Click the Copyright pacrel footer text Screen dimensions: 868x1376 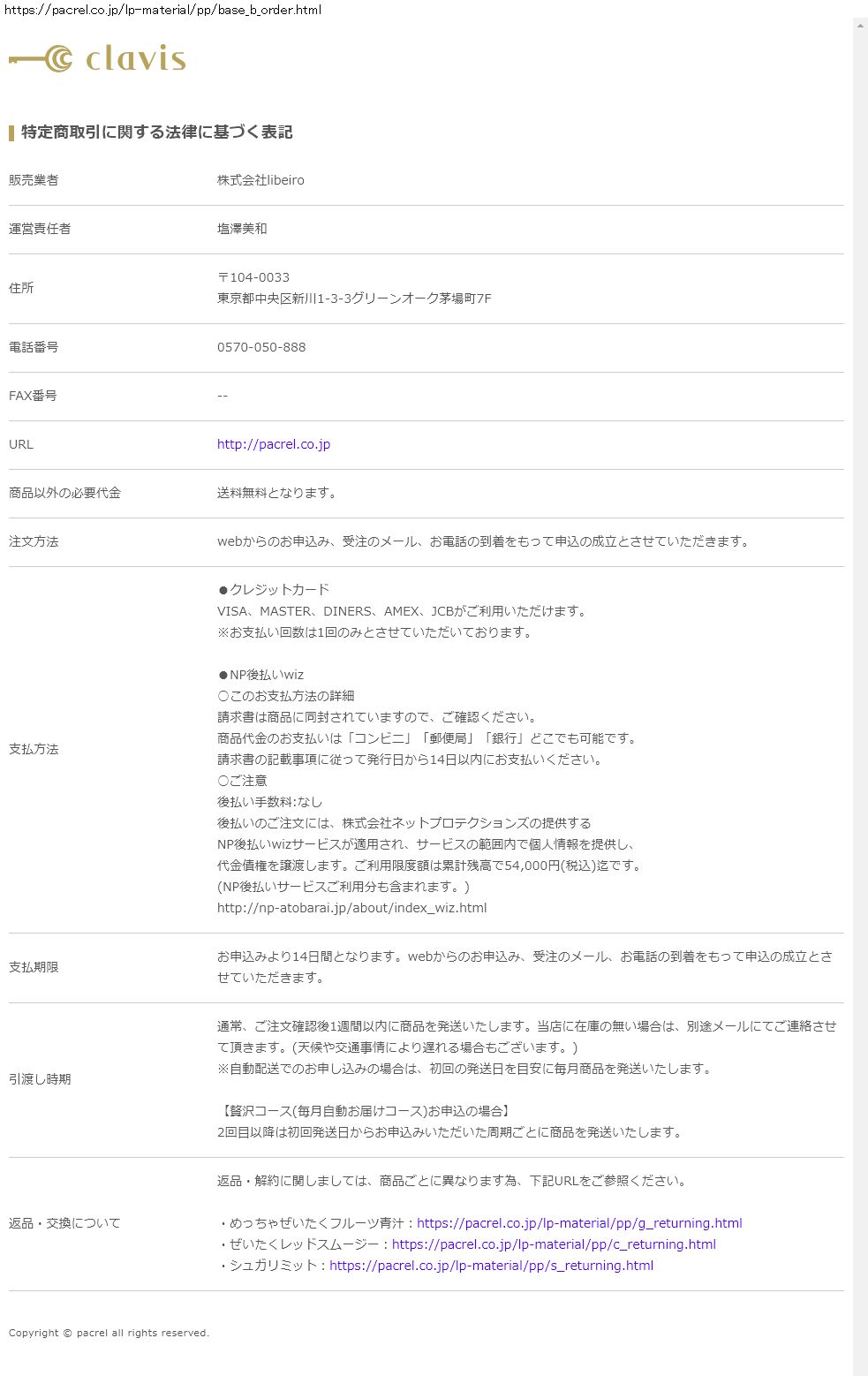109,1333
